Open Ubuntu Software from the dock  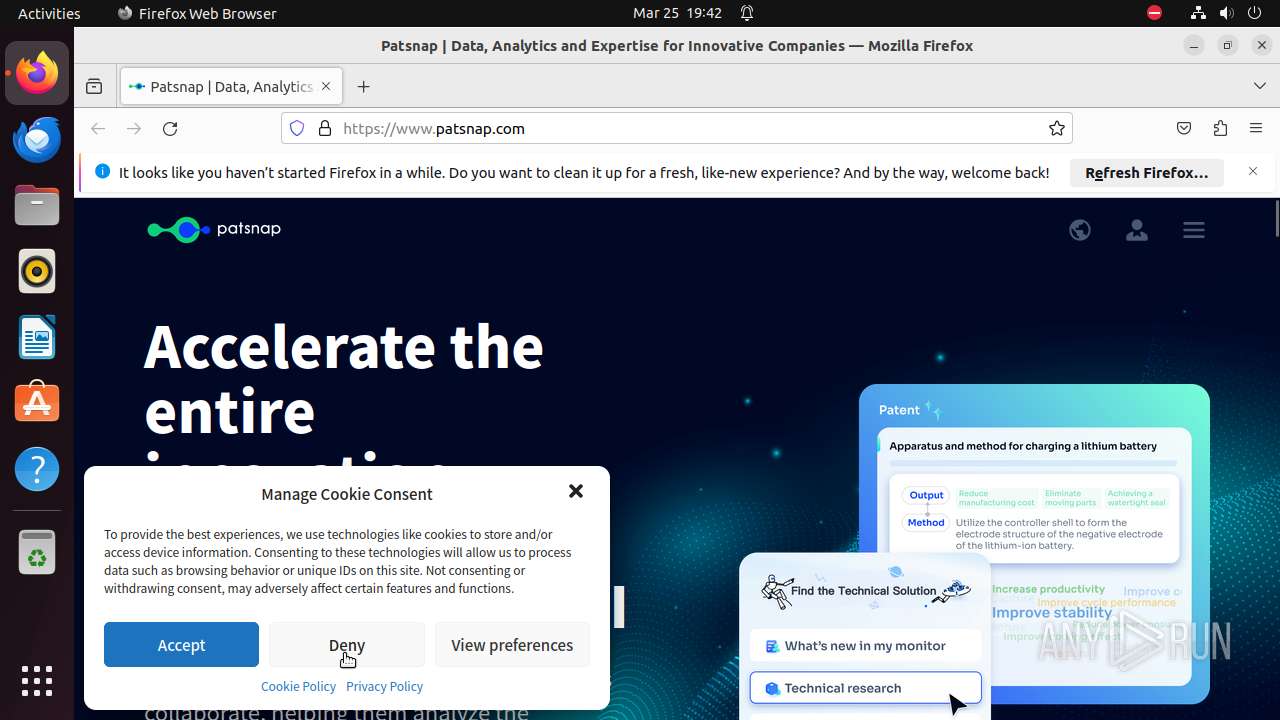pos(37,403)
